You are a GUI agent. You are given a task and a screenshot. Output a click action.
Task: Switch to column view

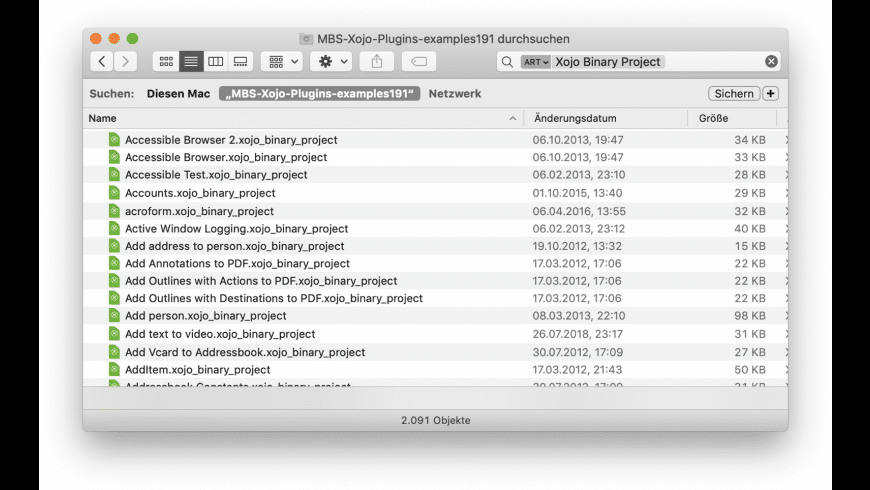tap(215, 62)
